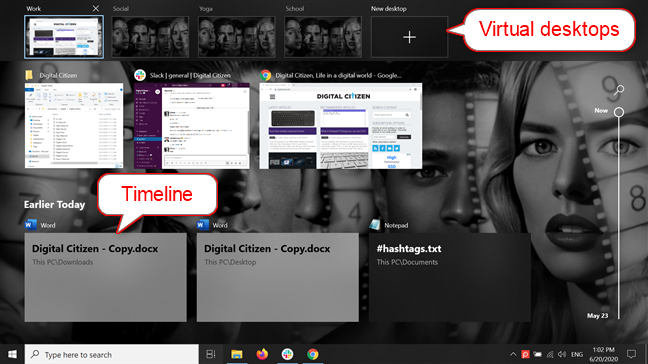The width and height of the screenshot is (648, 364).
Task: Show hidden system tray icons
Action: 513,354
